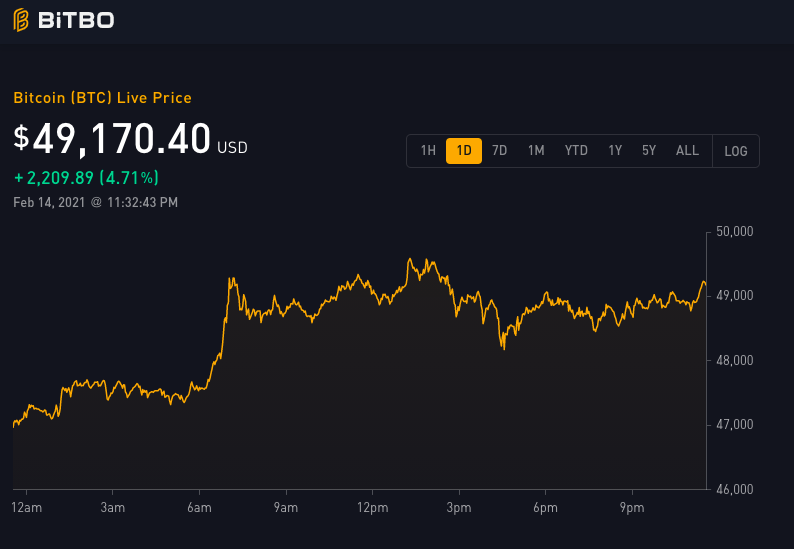794x549 pixels.
Task: Click the 12am x-axis label
Action: pyautogui.click(x=26, y=507)
